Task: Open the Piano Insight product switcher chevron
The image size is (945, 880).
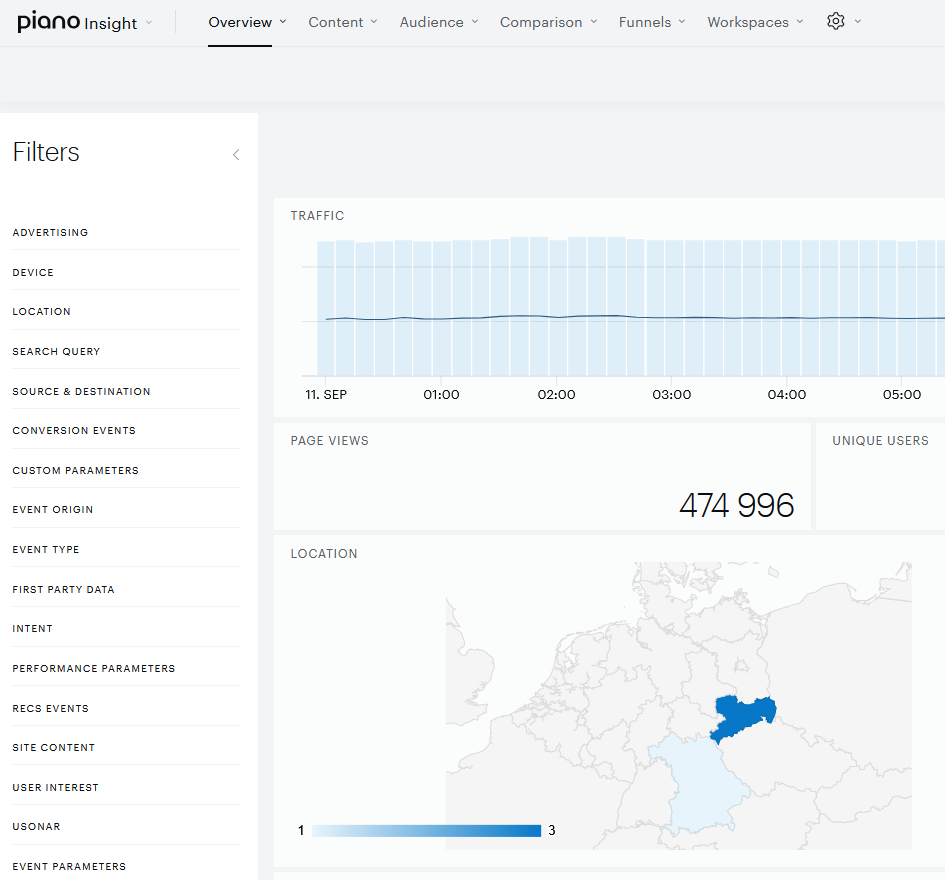Action: (x=149, y=22)
